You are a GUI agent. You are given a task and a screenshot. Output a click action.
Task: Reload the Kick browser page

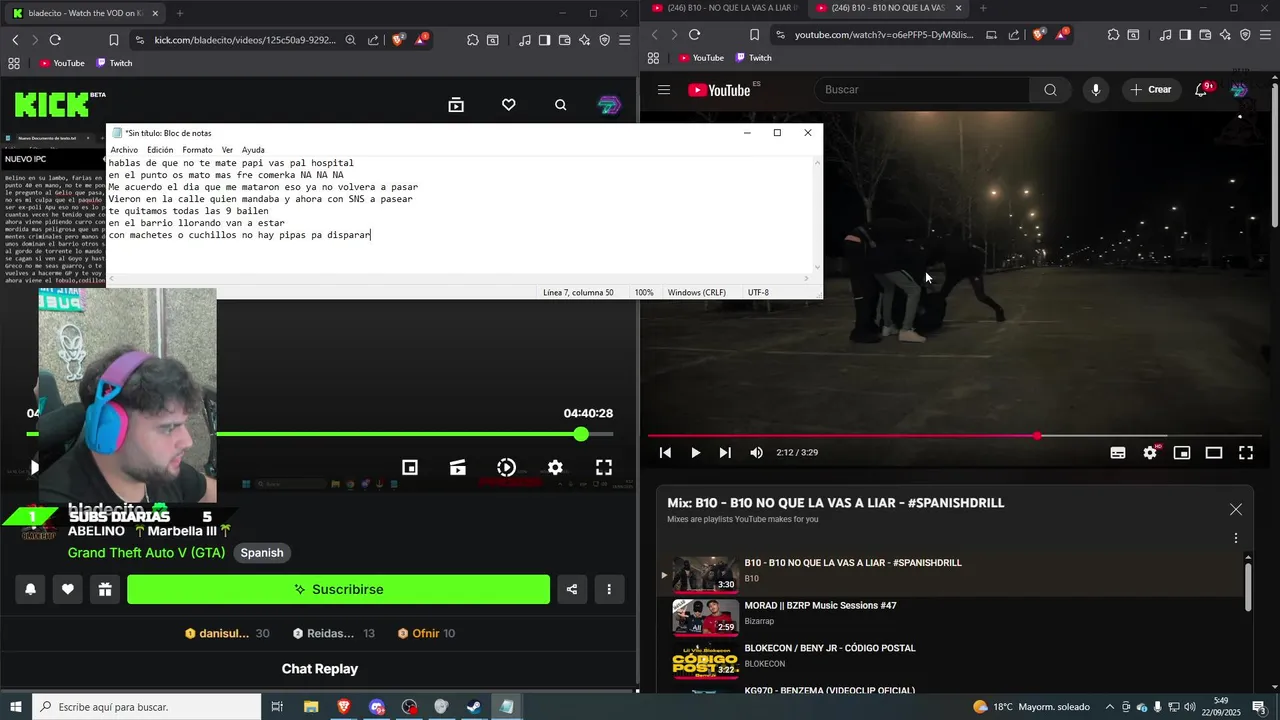pyautogui.click(x=55, y=40)
